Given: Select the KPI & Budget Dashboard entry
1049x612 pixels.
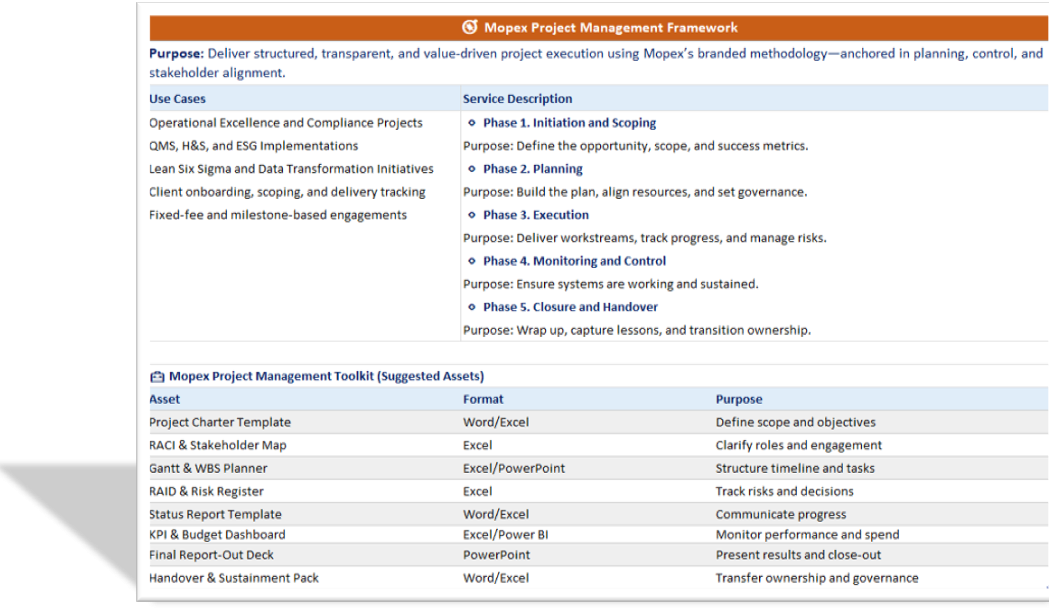Looking at the screenshot, I should pyautogui.click(x=217, y=535).
